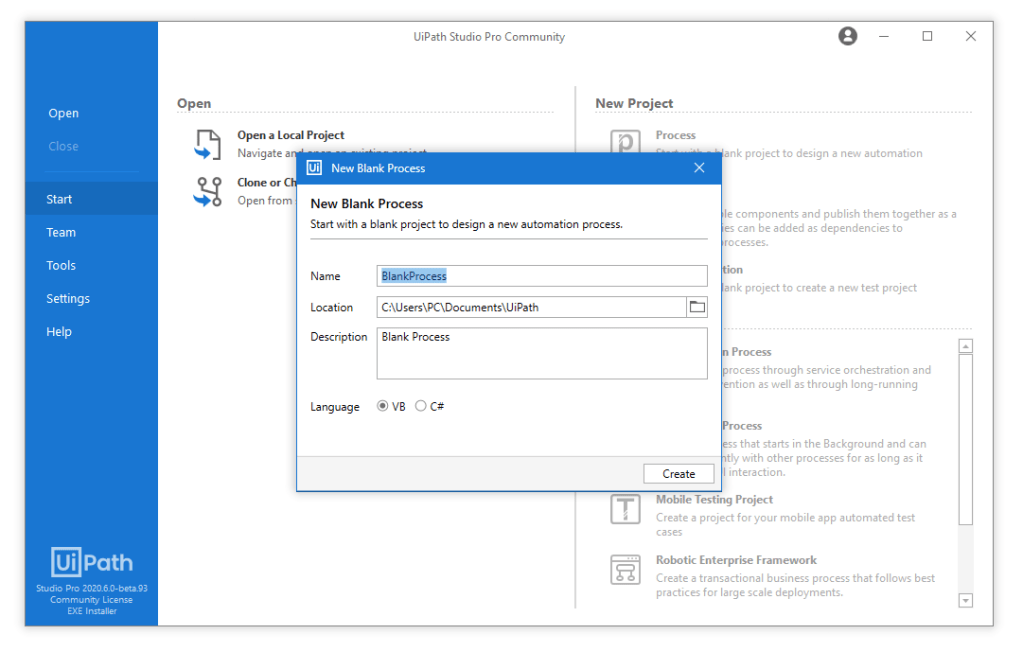The image size is (1023, 652).
Task: Go to the Tools tab
Action: click(x=61, y=265)
